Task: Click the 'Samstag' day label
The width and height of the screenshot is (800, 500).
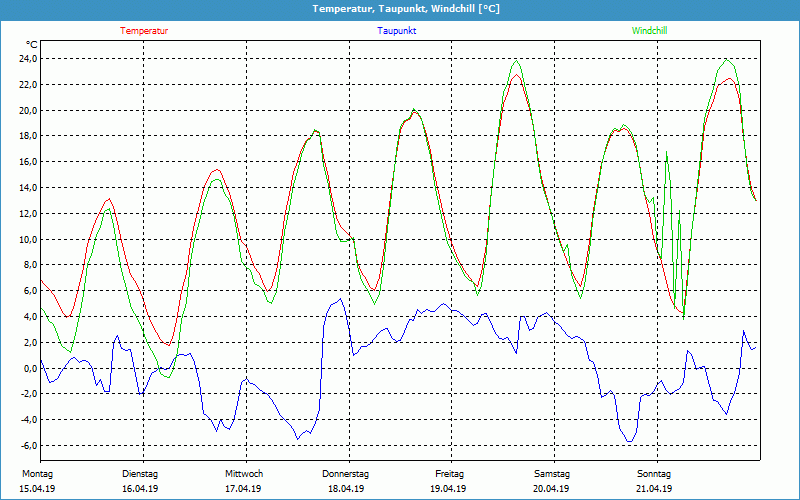Action: click(552, 474)
